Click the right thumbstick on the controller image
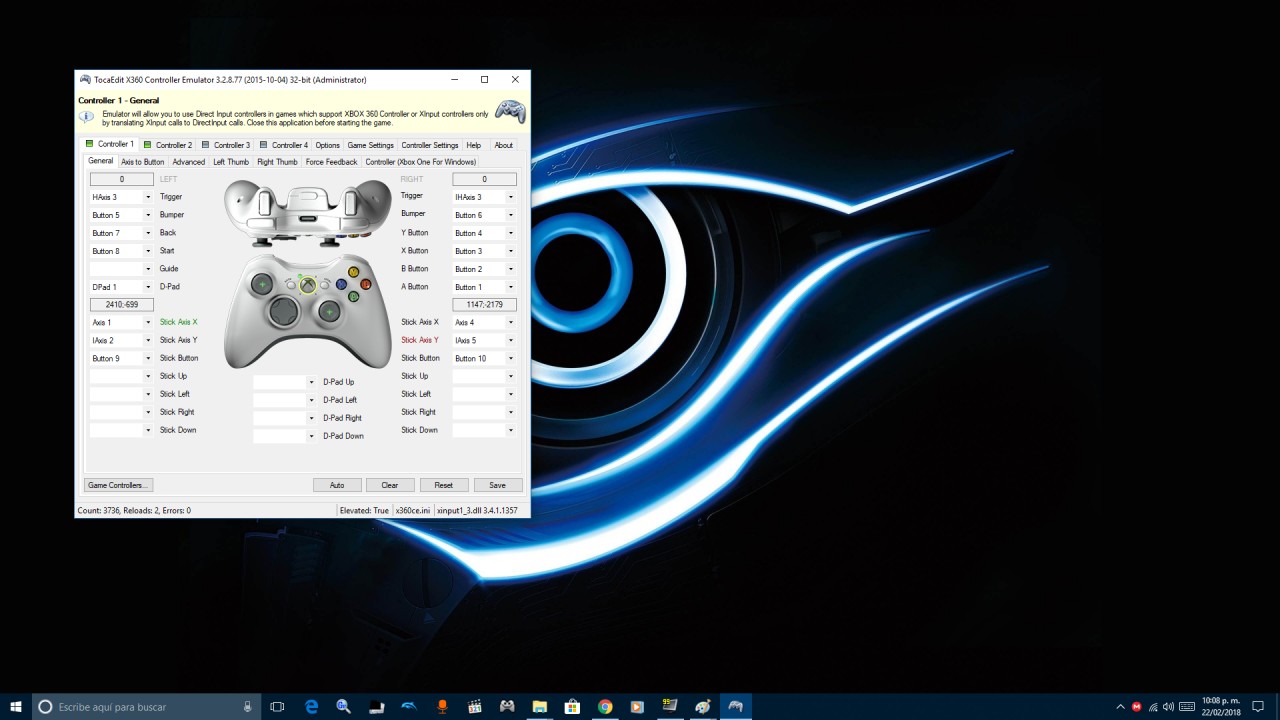 point(329,312)
